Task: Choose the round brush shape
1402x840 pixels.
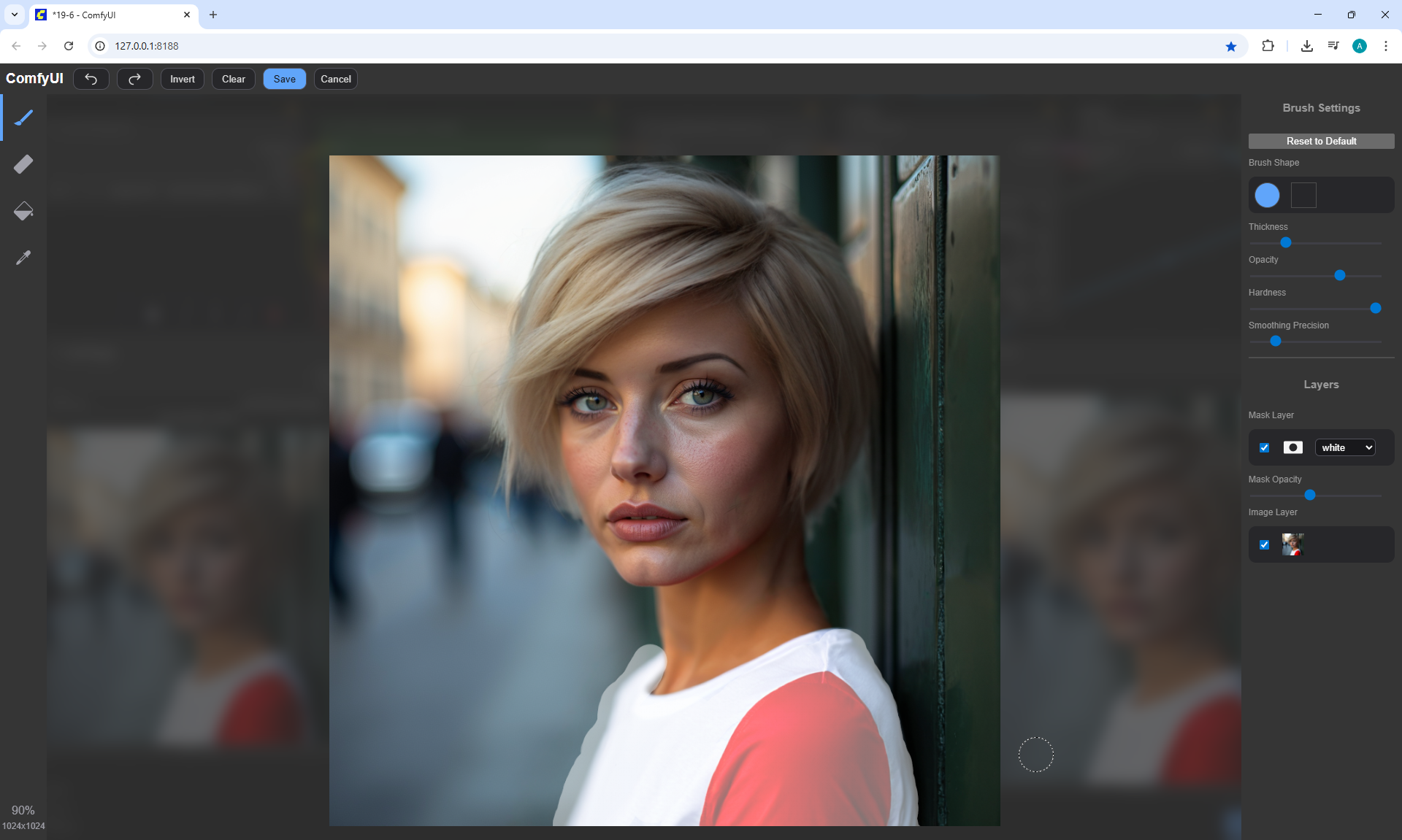Action: coord(1267,195)
